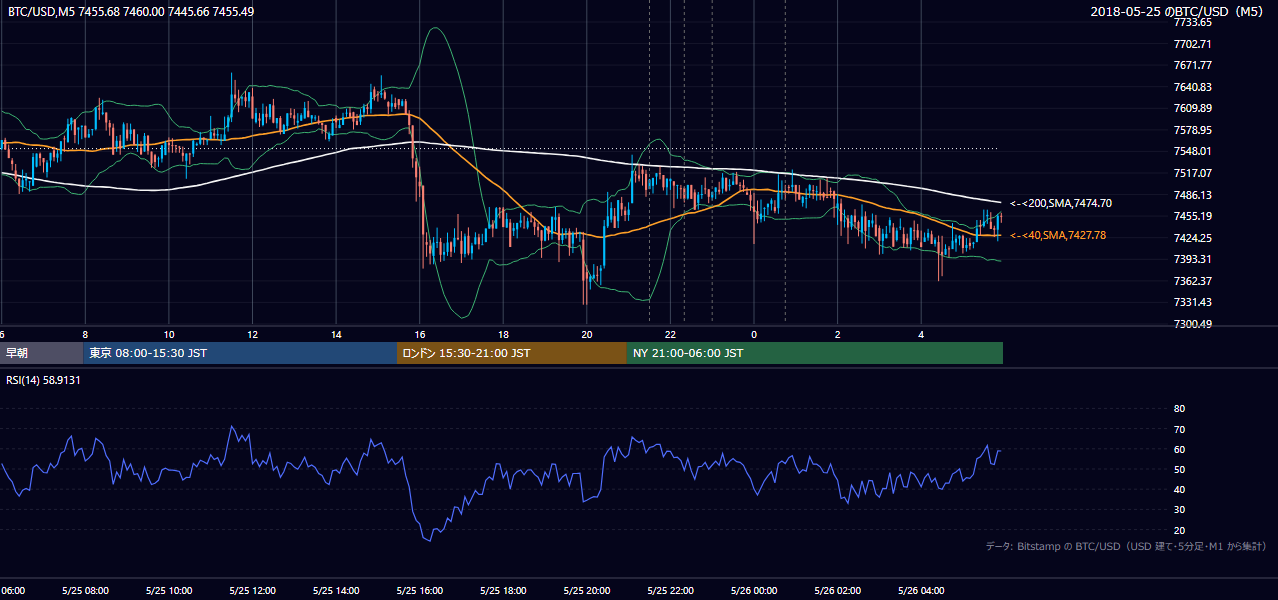The width and height of the screenshot is (1278, 600).
Task: Click the 7393.31 price axis label
Action: (1193, 259)
